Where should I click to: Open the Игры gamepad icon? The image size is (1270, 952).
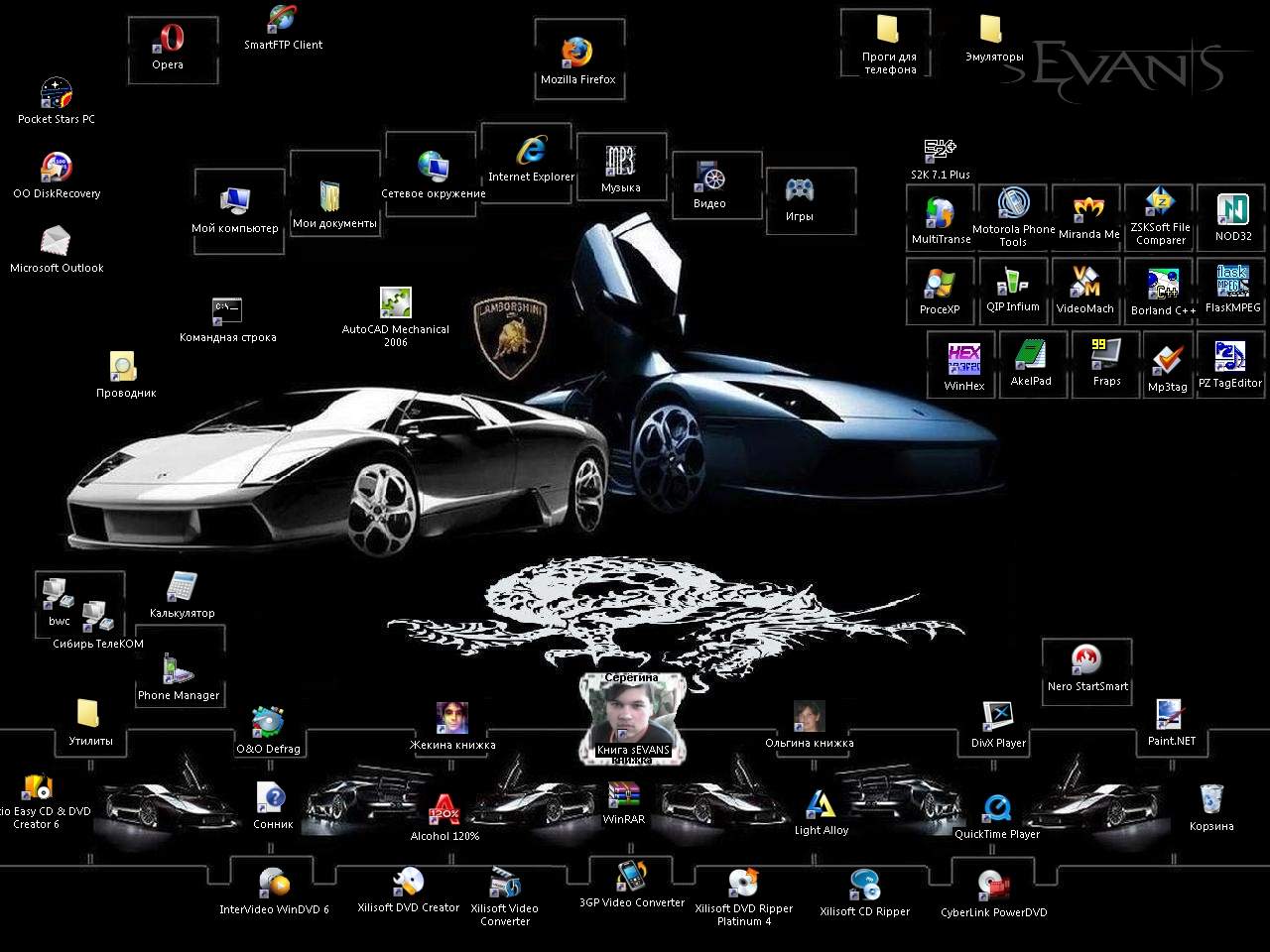click(x=800, y=189)
